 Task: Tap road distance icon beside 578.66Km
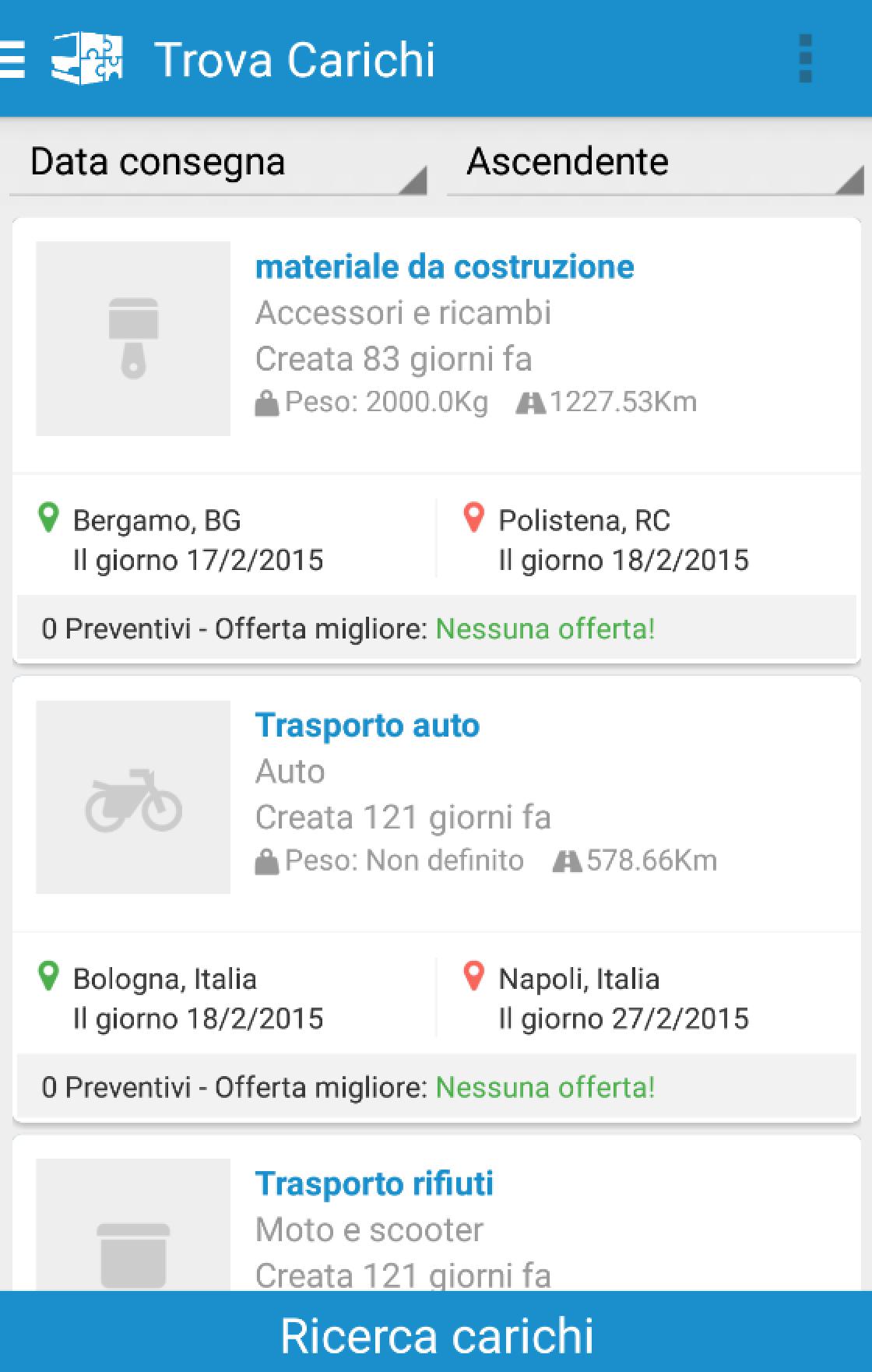[x=567, y=861]
